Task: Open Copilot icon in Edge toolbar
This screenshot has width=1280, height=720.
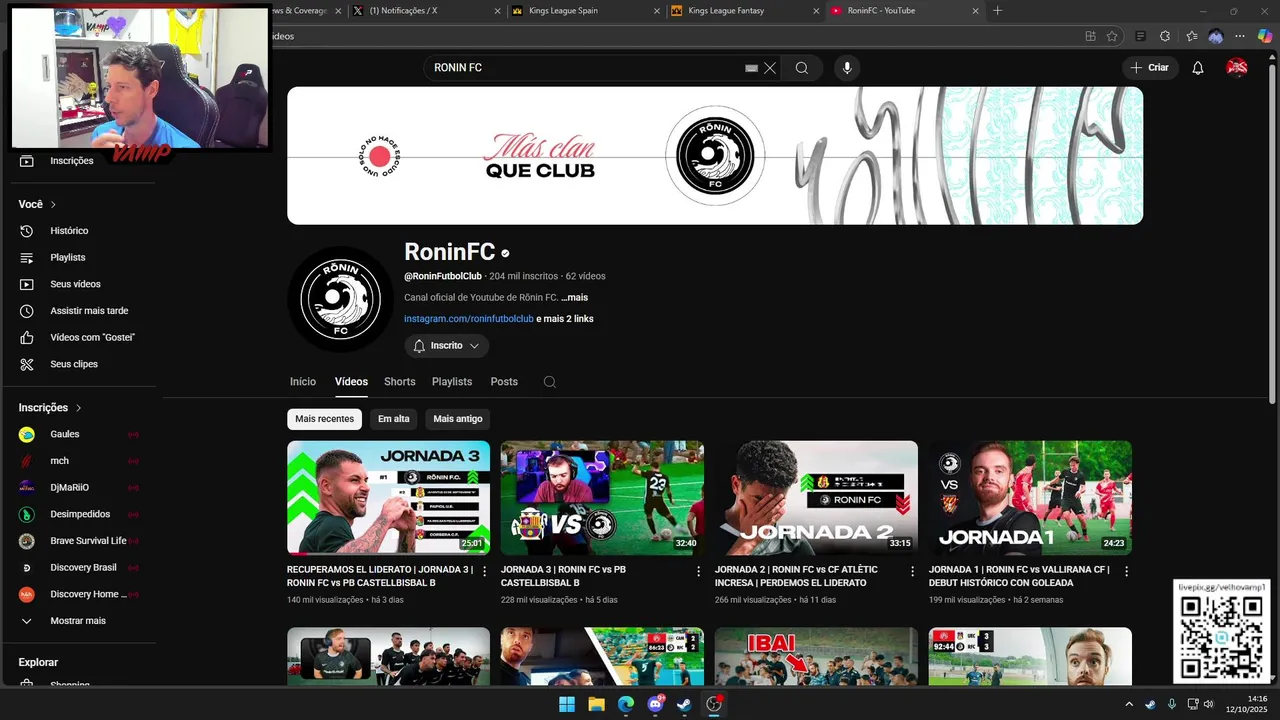Action: click(1265, 36)
